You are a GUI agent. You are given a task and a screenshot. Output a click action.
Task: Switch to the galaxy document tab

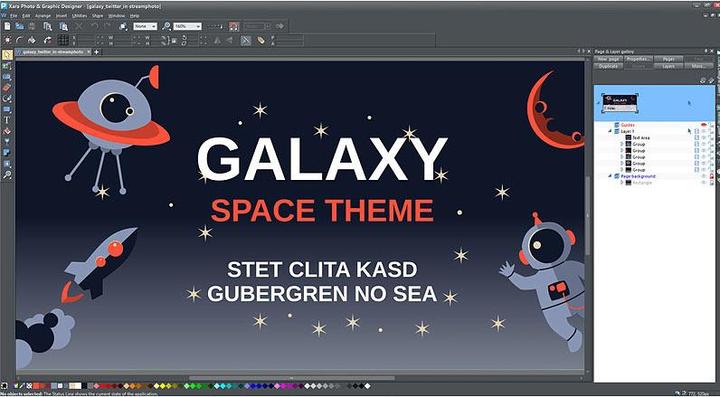53,52
